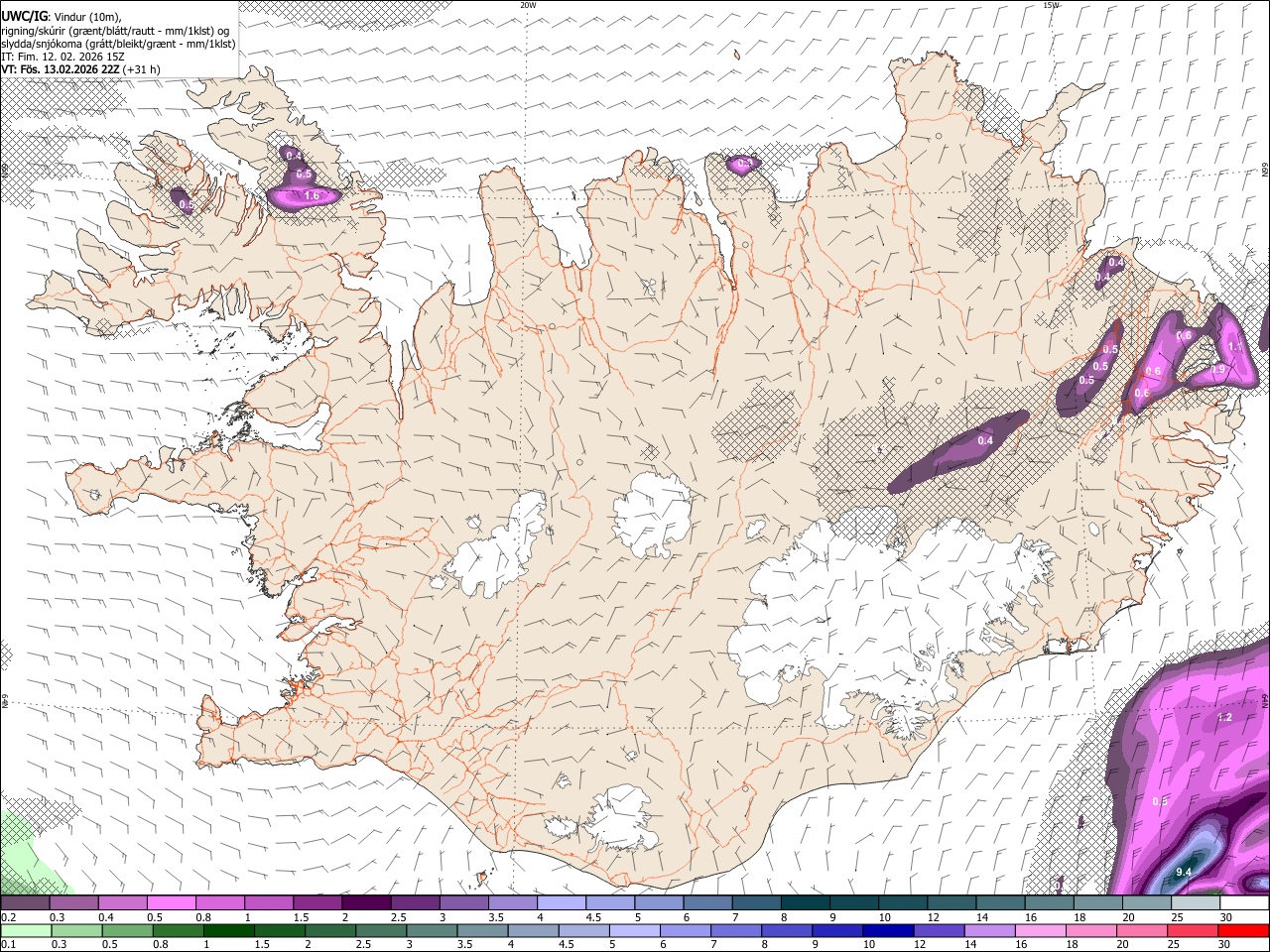1270x952 pixels.
Task: Click the "1.5" label under the lower legend row
Action: click(262, 944)
